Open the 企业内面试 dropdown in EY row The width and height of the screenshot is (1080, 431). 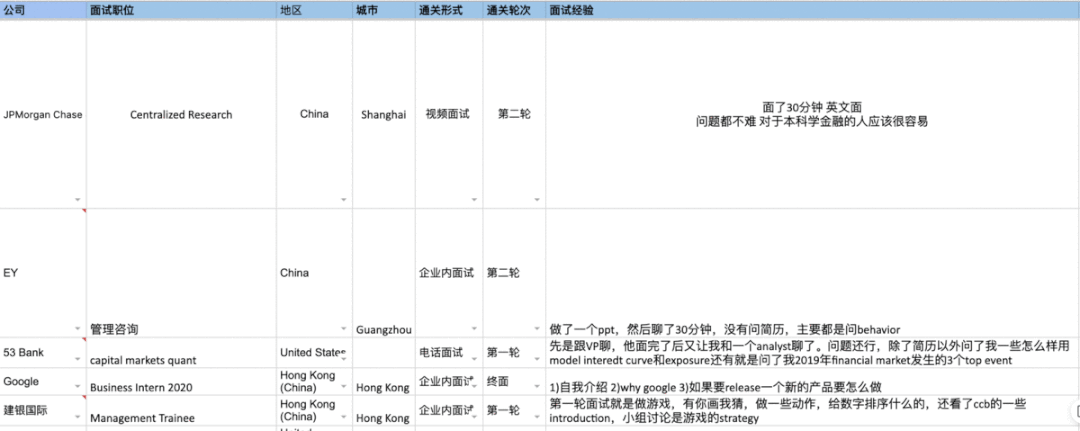tap(474, 329)
